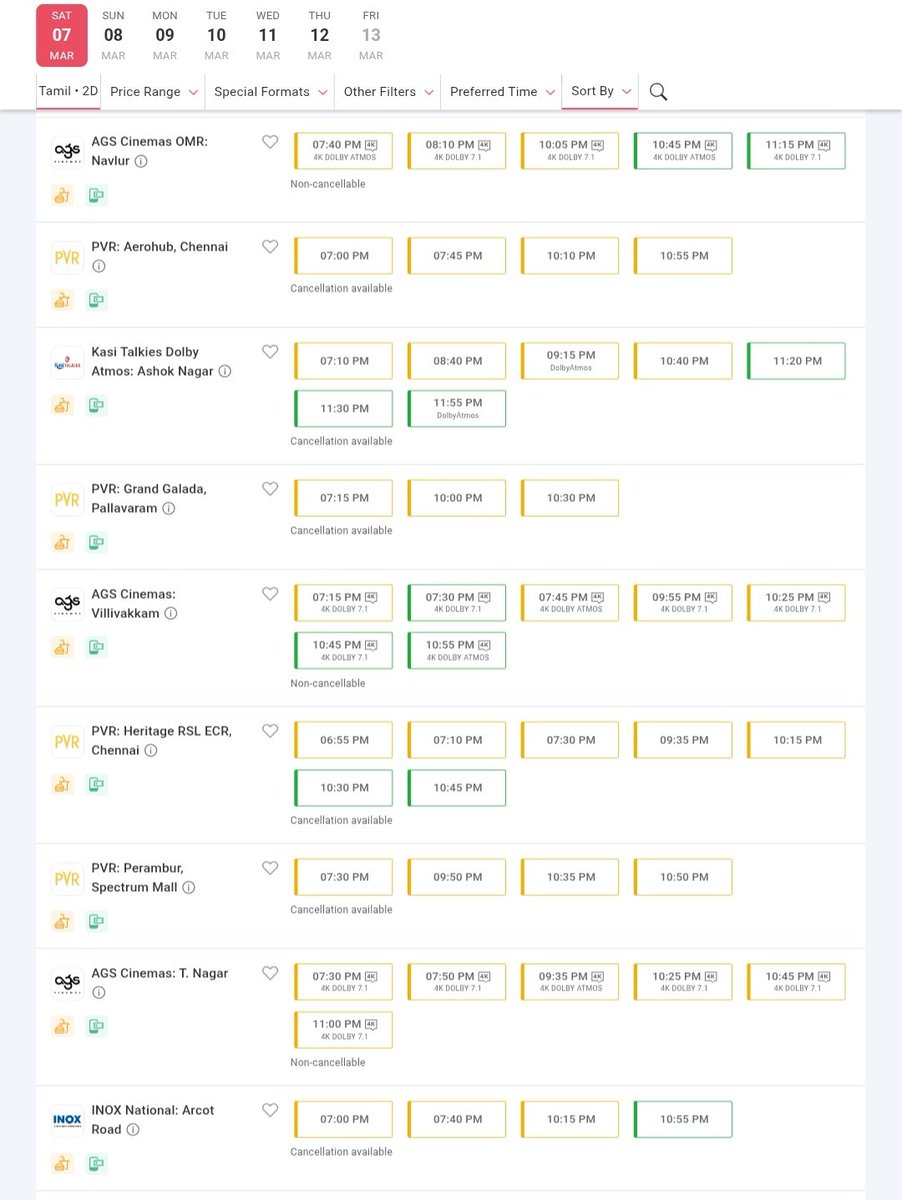Select the Sat 07 Mar date
902x1200 pixels.
click(62, 35)
